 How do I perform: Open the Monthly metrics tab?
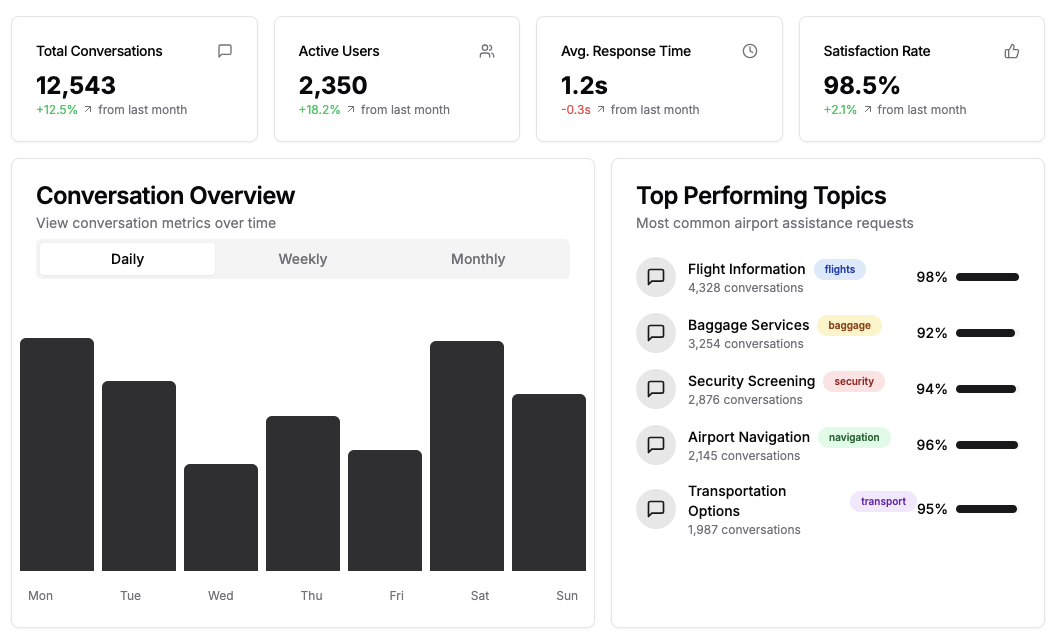[478, 259]
